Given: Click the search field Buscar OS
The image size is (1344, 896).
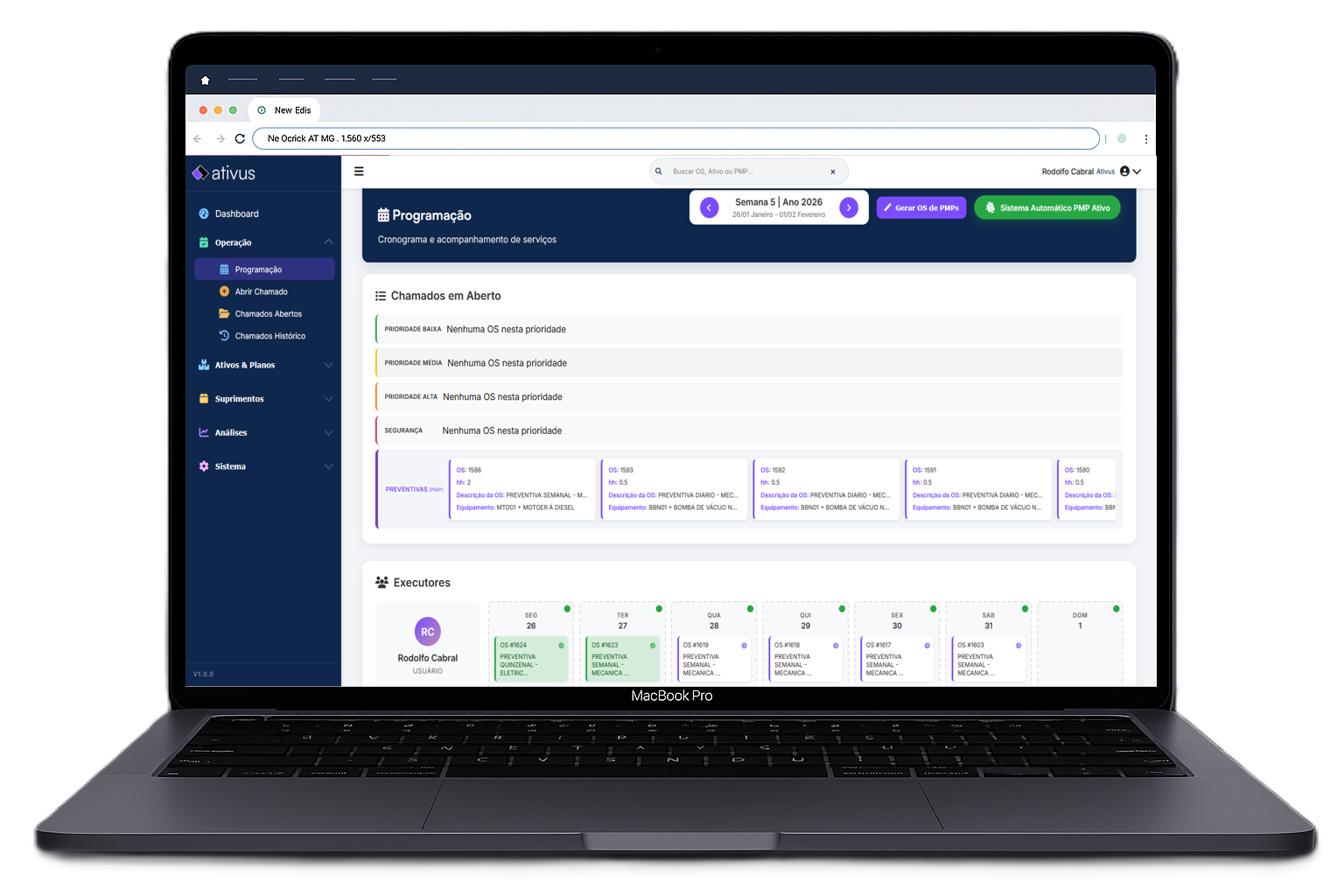Looking at the screenshot, I should click(744, 171).
